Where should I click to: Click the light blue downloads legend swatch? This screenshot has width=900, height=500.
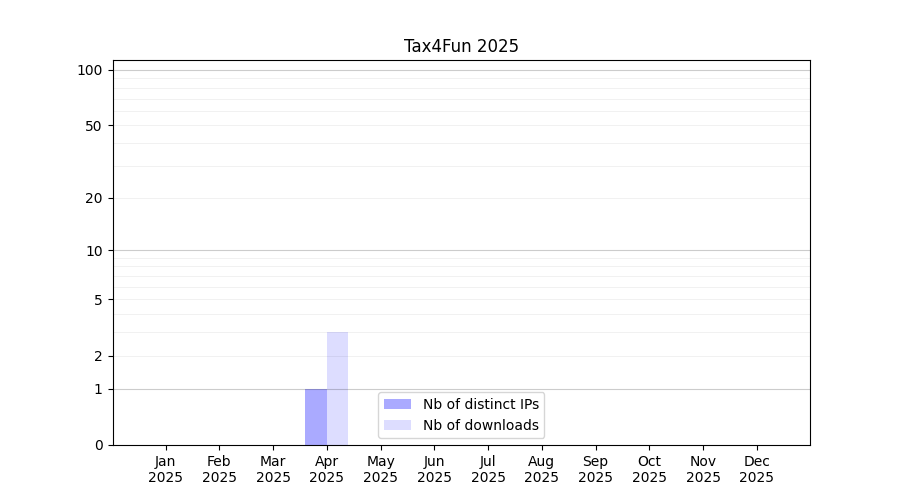(x=397, y=425)
